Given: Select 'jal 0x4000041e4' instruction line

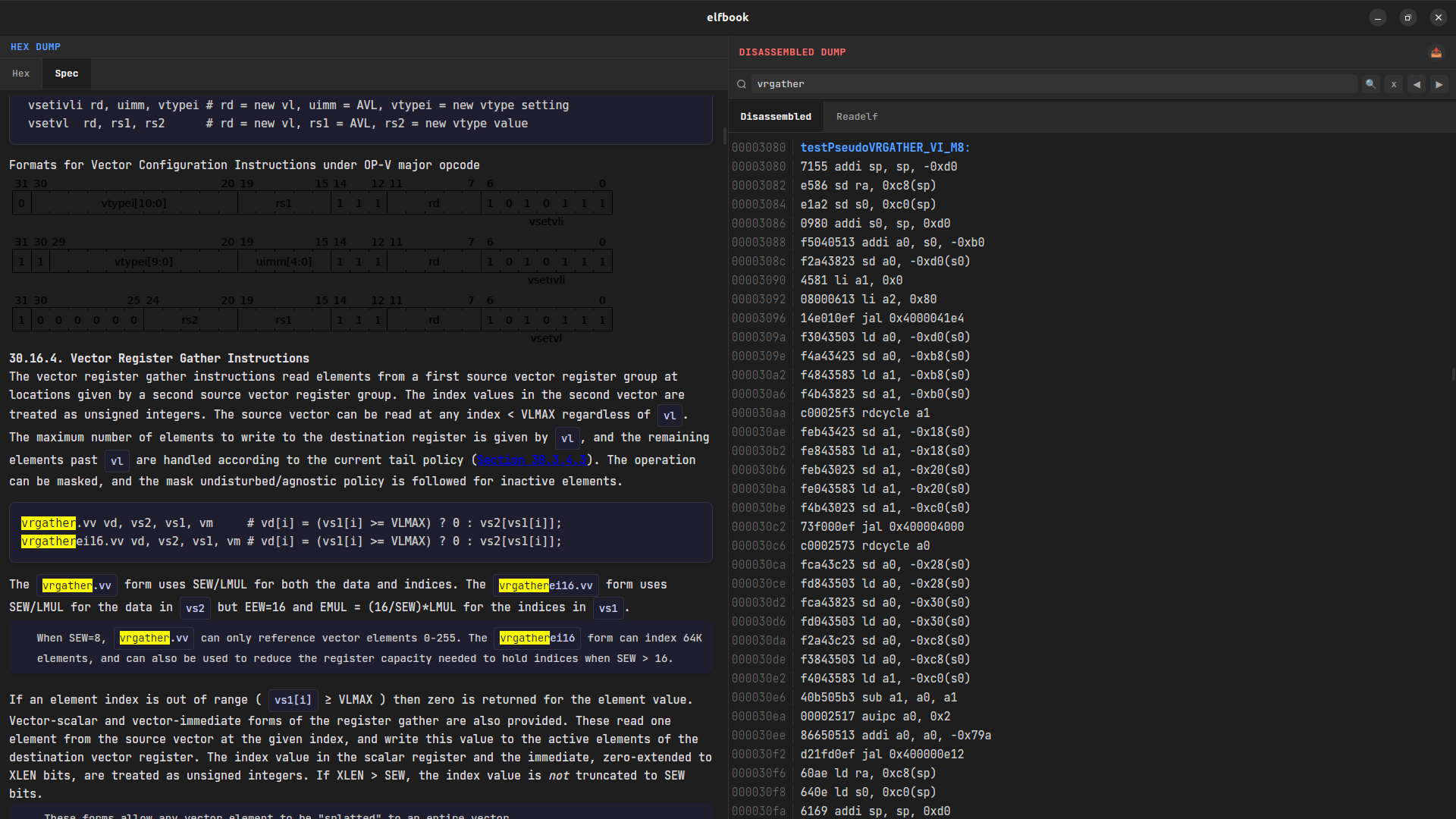Looking at the screenshot, I should point(882,318).
